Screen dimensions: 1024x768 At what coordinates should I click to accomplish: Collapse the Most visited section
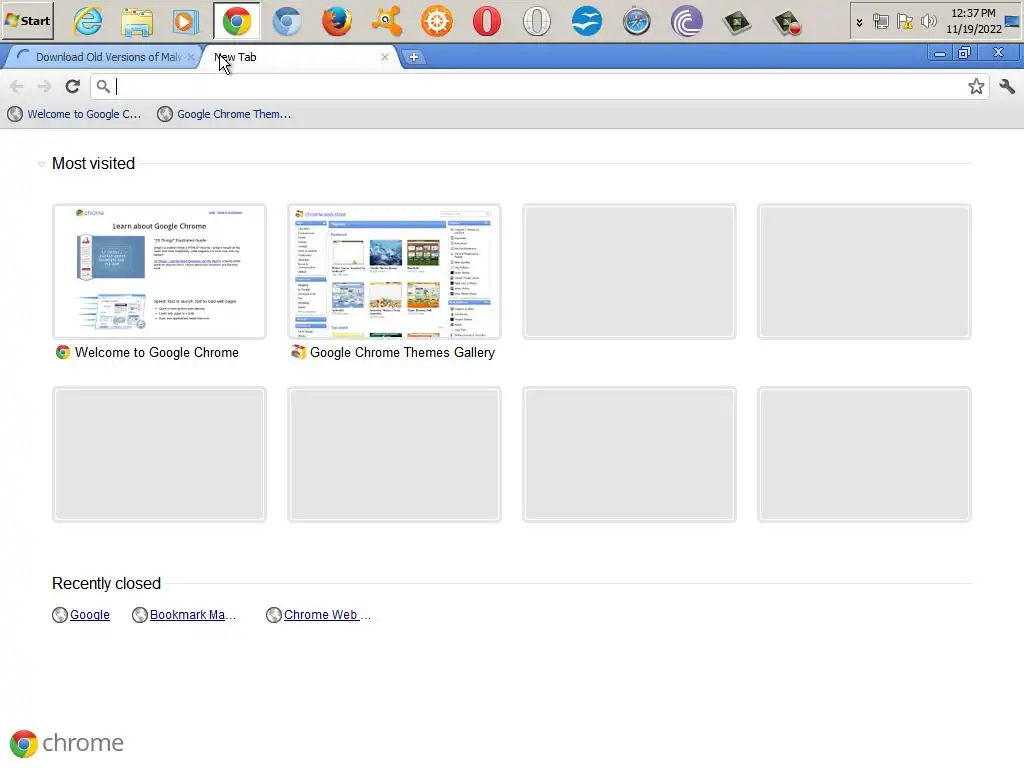tap(41, 164)
